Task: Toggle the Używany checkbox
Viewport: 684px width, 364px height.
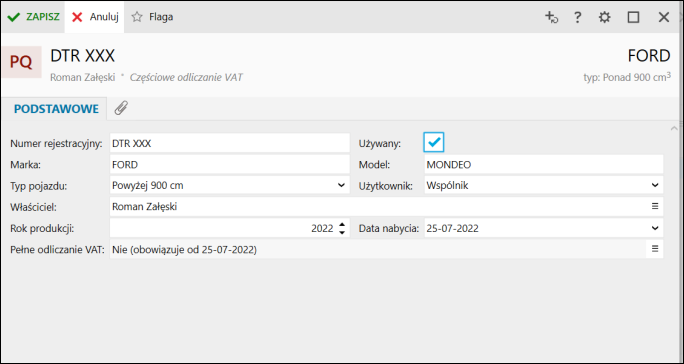Action: (434, 142)
